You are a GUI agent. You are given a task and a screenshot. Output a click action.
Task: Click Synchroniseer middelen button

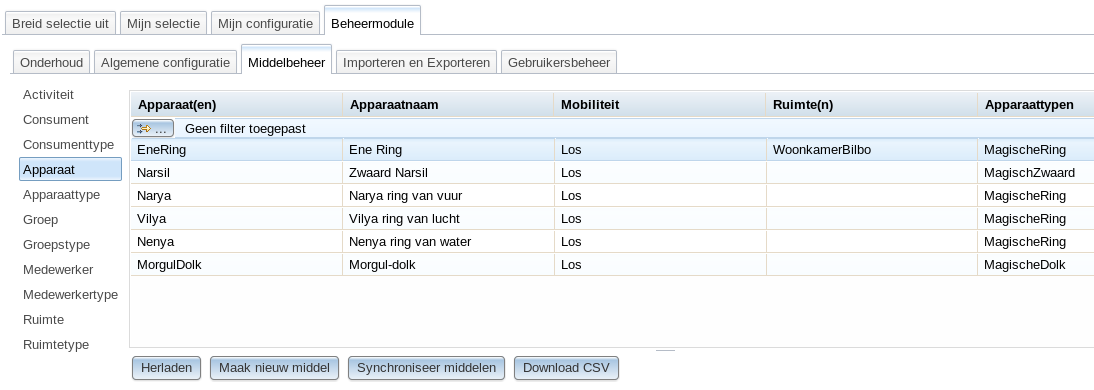coord(426,368)
